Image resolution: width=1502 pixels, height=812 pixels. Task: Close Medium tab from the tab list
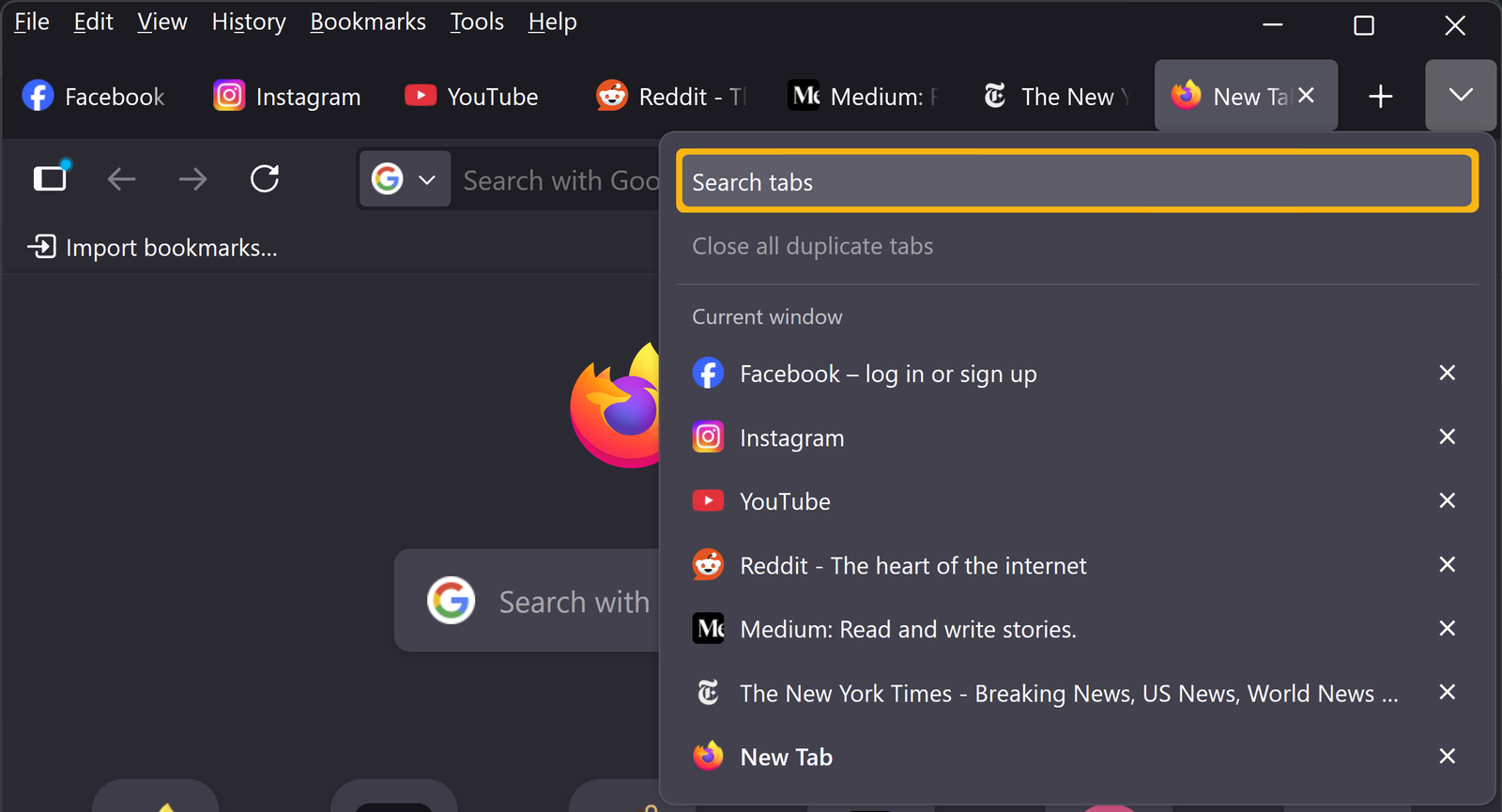click(x=1447, y=628)
